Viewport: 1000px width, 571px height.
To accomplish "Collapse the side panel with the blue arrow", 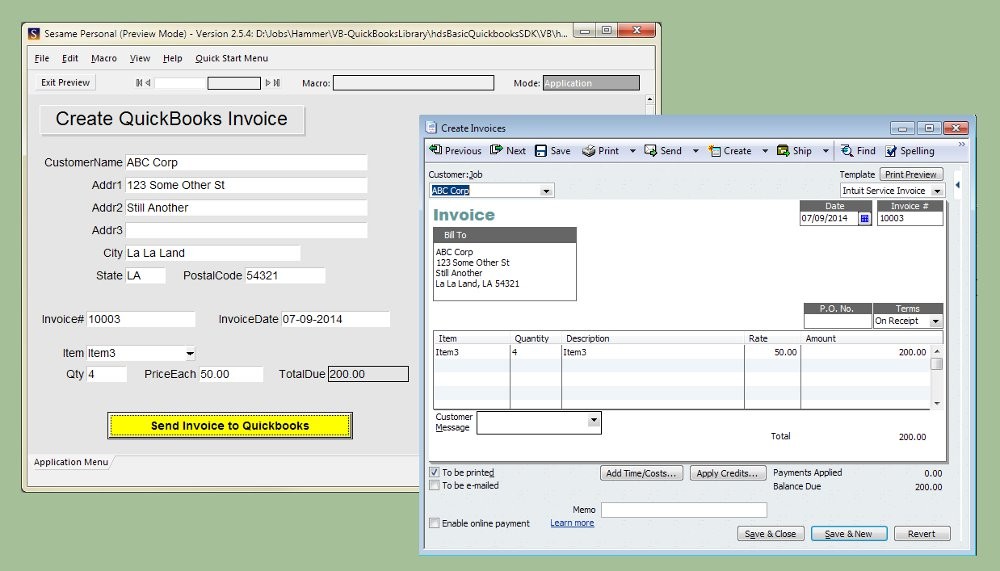I will point(957,185).
